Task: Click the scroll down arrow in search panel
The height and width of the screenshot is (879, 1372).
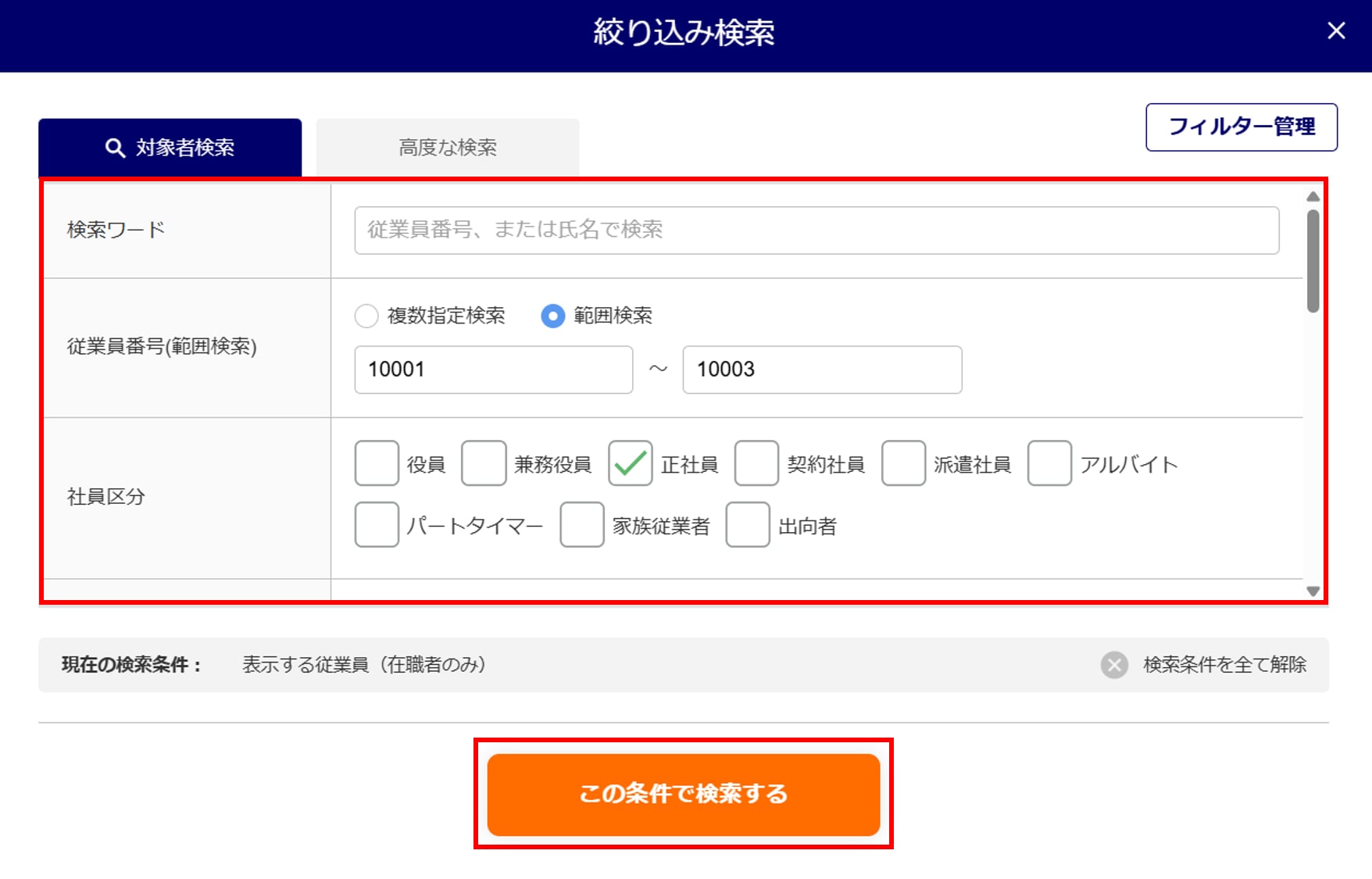Action: point(1313,591)
